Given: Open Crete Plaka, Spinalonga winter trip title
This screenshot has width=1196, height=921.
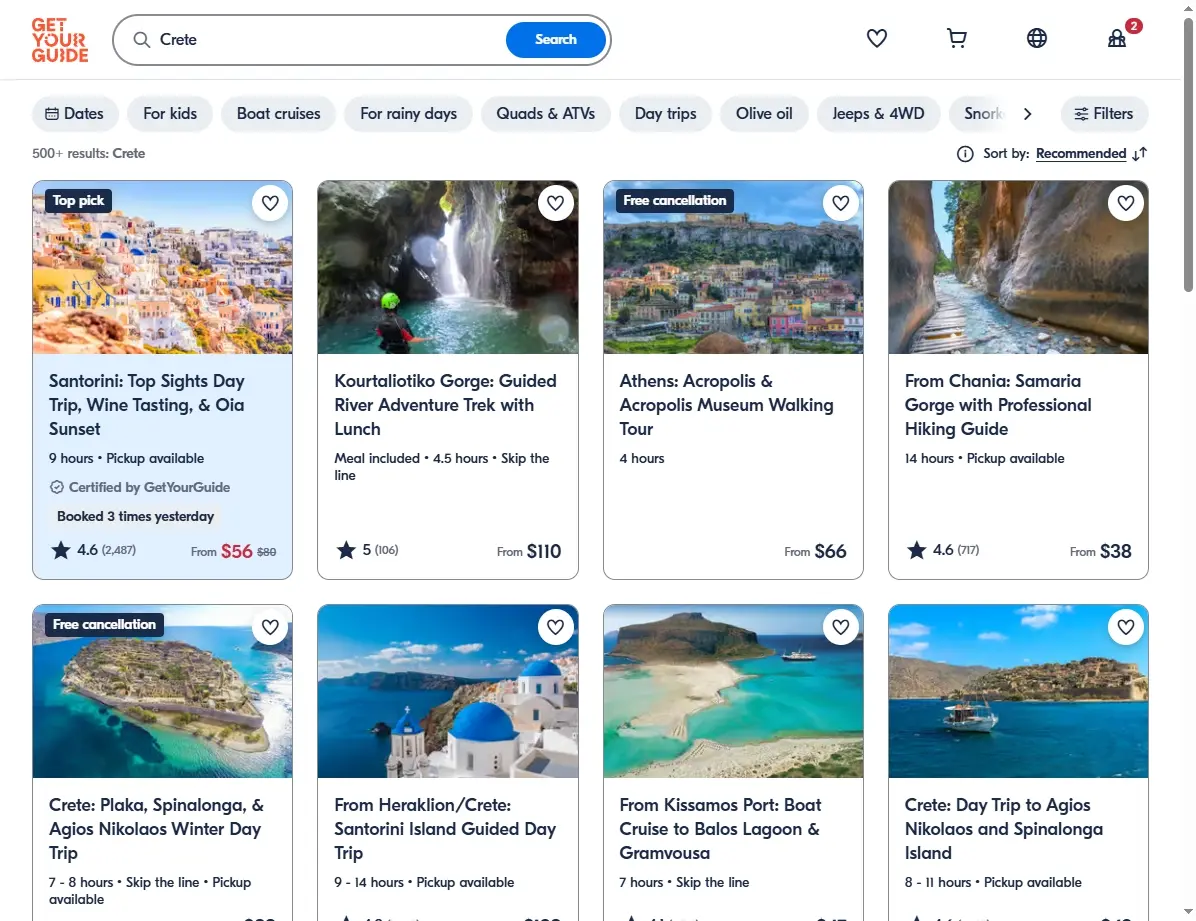Looking at the screenshot, I should [x=156, y=829].
